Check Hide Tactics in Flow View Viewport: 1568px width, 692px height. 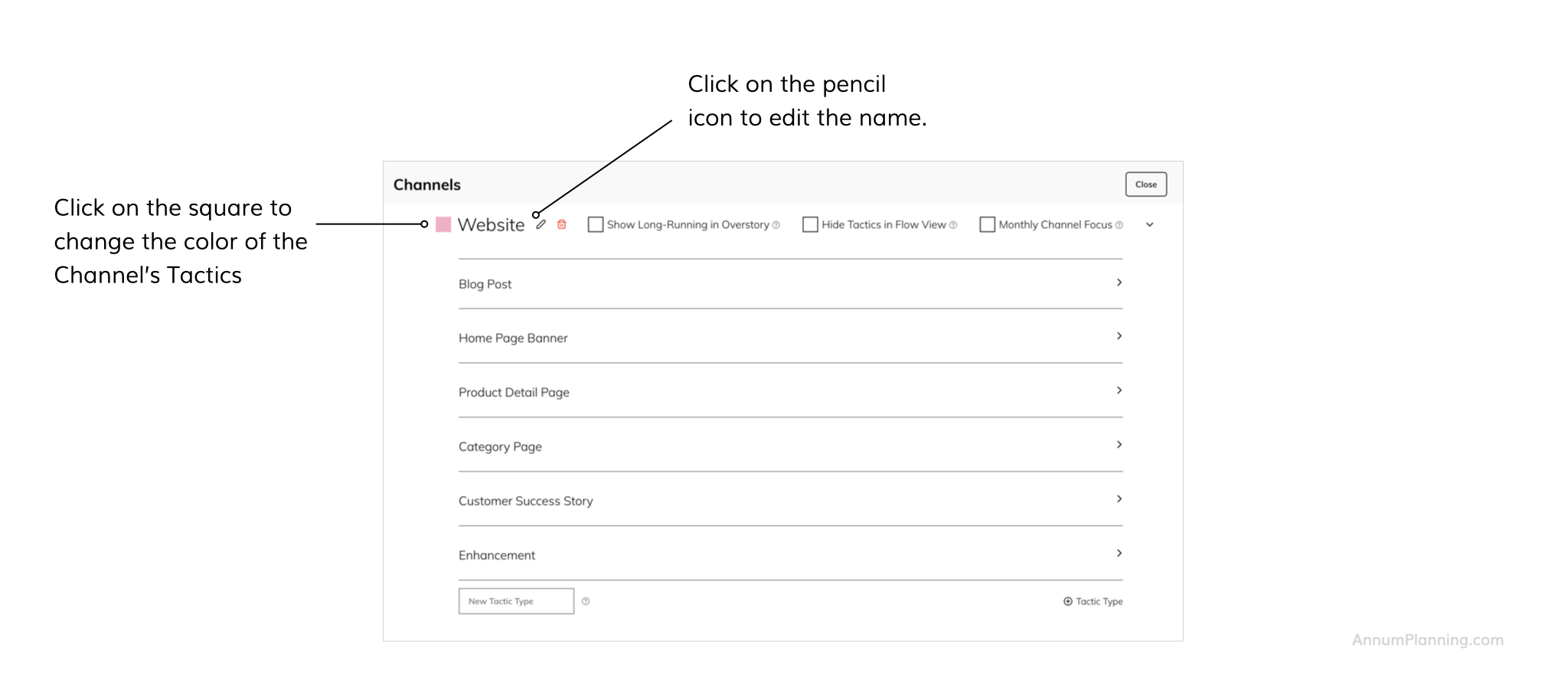tap(810, 224)
